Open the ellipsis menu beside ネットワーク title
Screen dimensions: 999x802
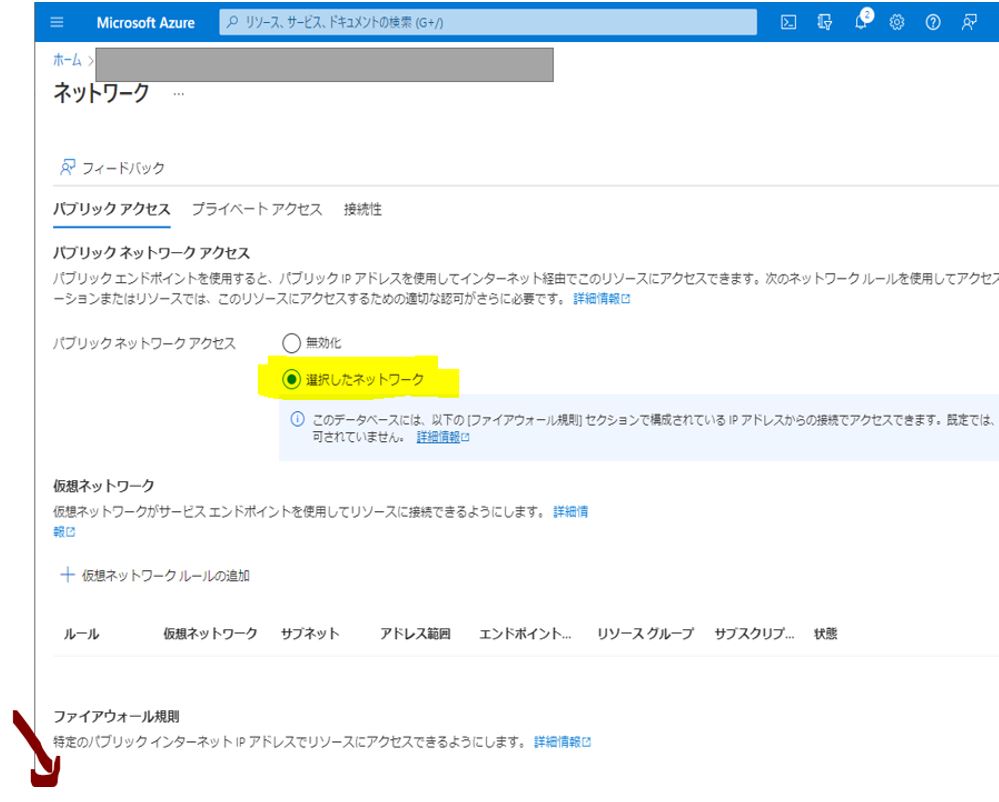click(x=179, y=94)
